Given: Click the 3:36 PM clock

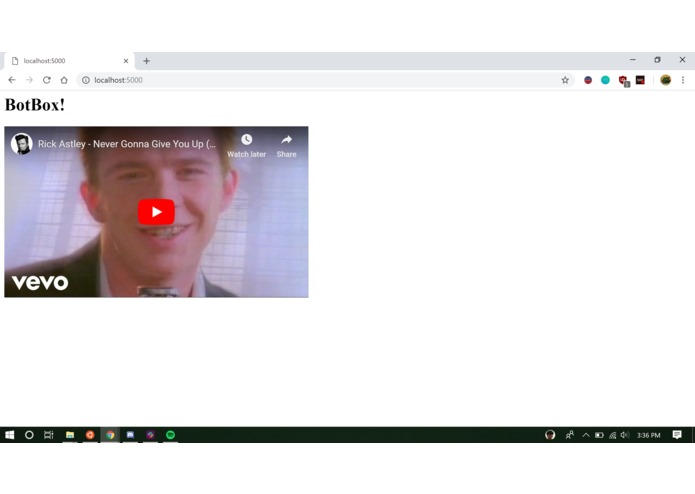Looking at the screenshot, I should tap(648, 435).
